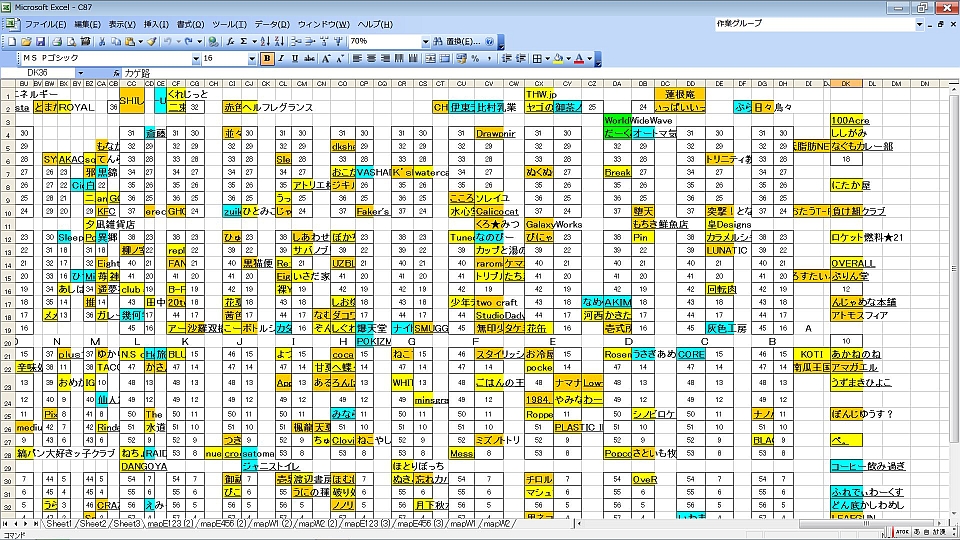Increase the cell indent
This screenshot has height=540, width=960.
[x=520, y=59]
